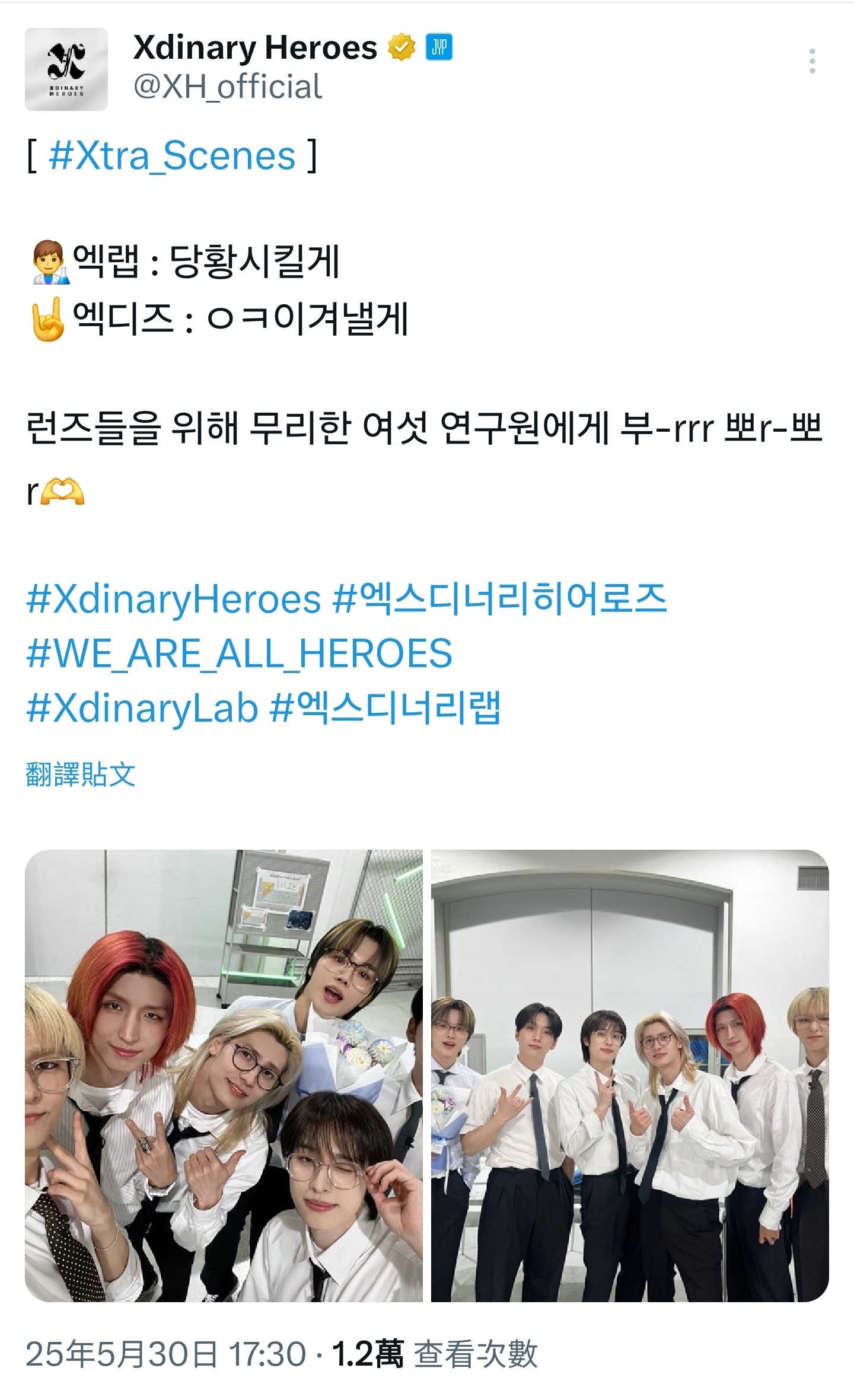Tap the Korean #엑스디너리히어로즈 hashtag

(500, 598)
